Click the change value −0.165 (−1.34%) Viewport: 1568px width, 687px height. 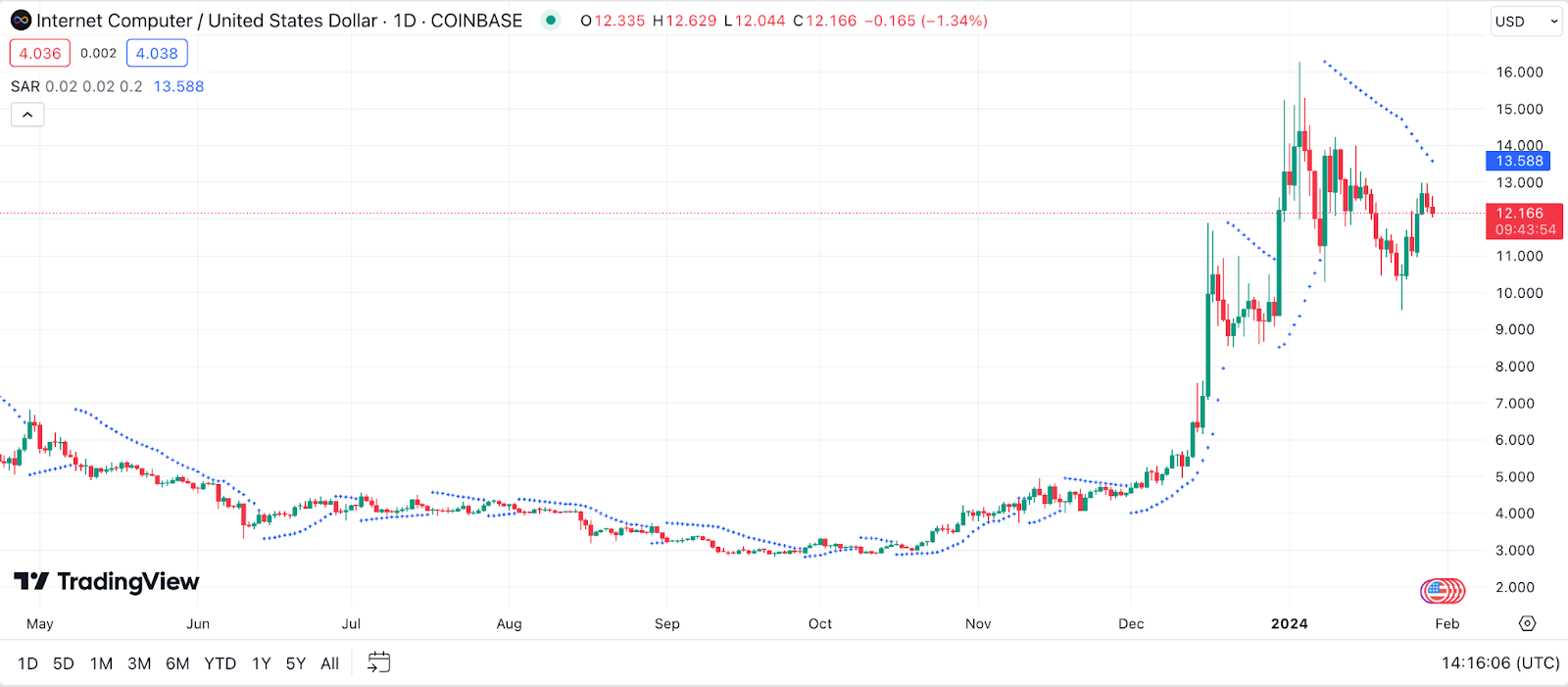[926, 21]
